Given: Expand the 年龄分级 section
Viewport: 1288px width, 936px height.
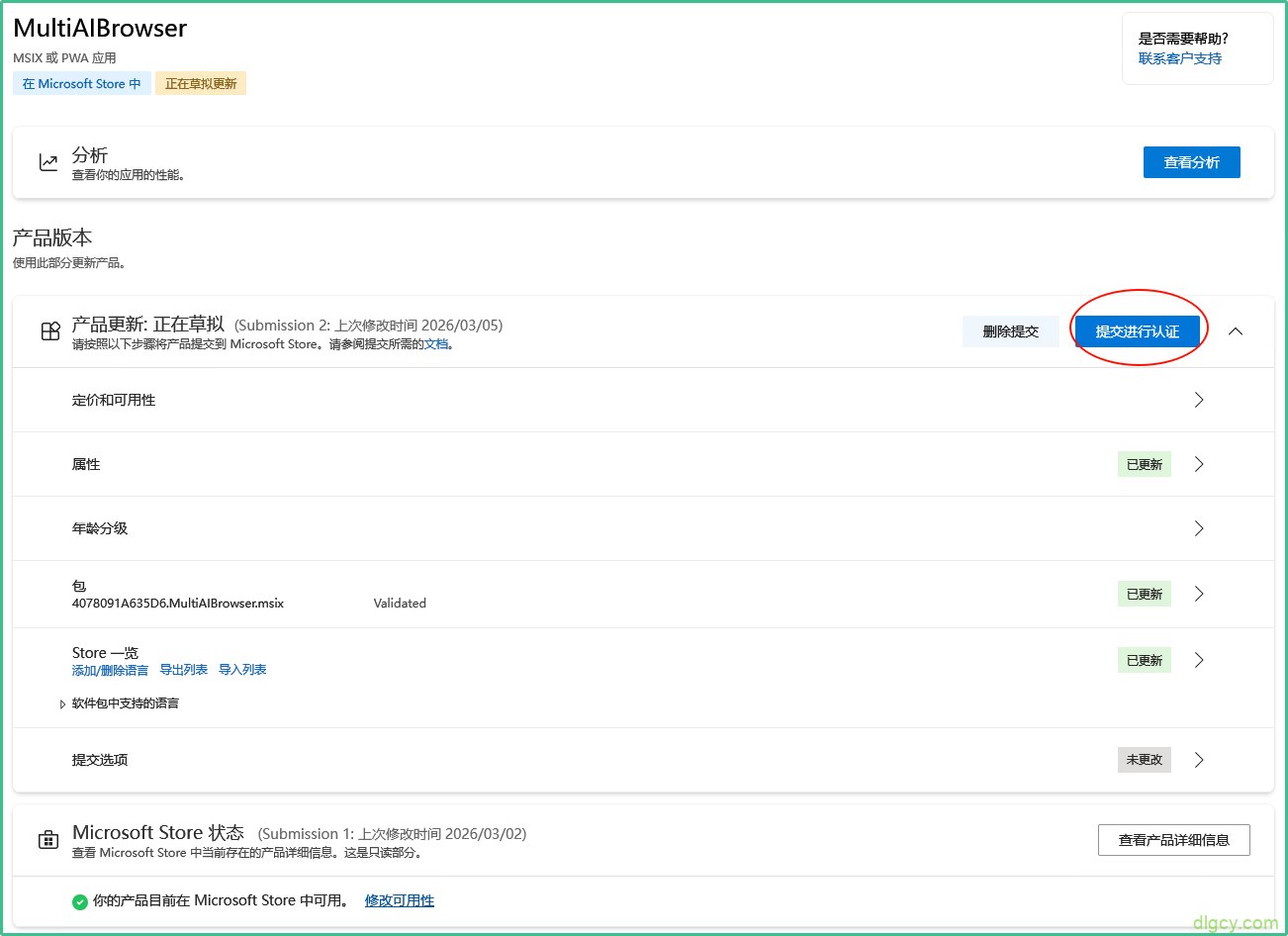Looking at the screenshot, I should pyautogui.click(x=1199, y=528).
